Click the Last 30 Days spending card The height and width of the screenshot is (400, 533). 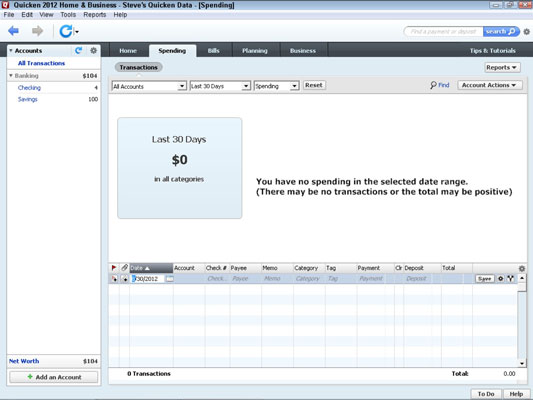pos(179,168)
